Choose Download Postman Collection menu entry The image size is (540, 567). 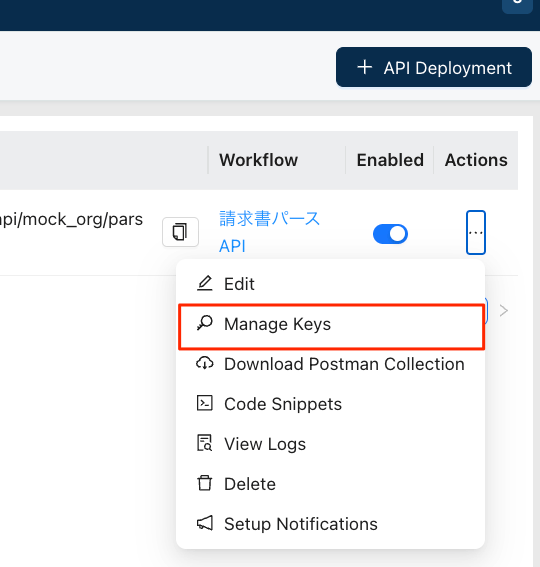point(331,364)
